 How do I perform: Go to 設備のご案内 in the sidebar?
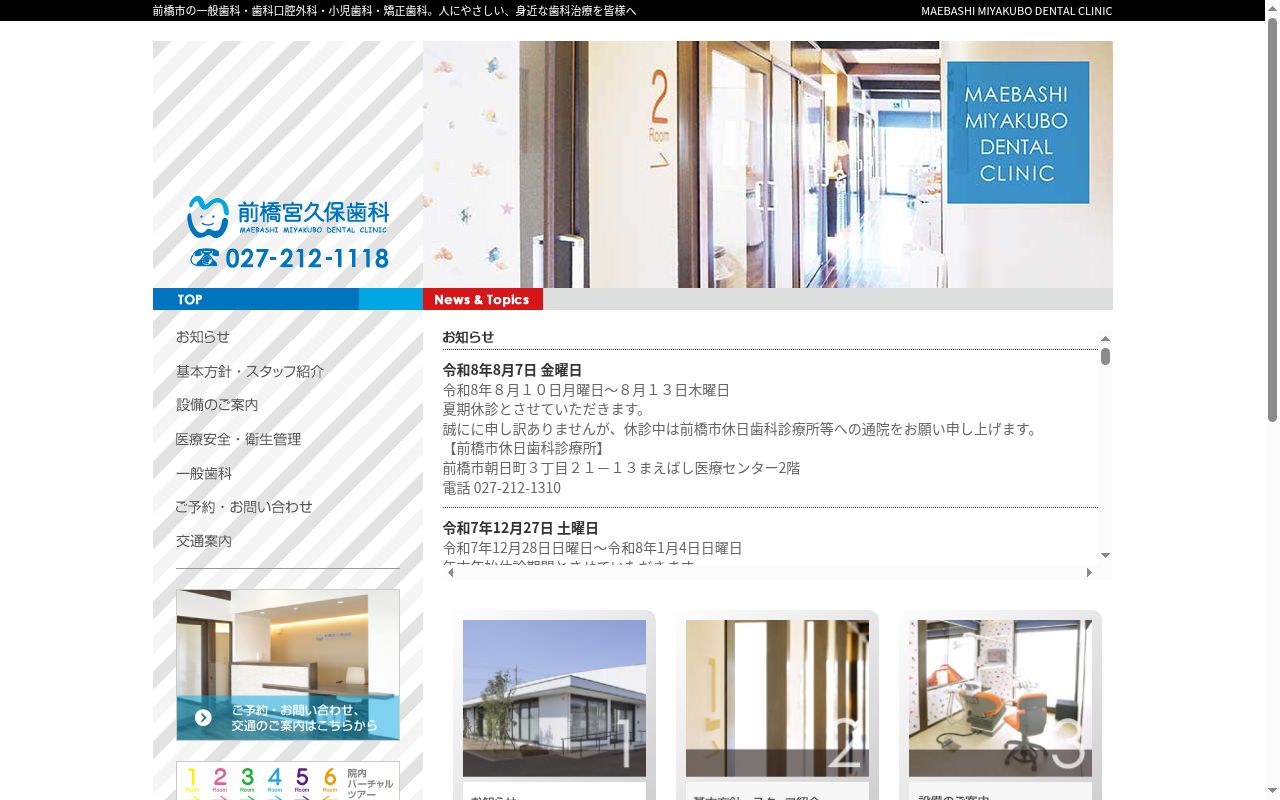click(217, 405)
